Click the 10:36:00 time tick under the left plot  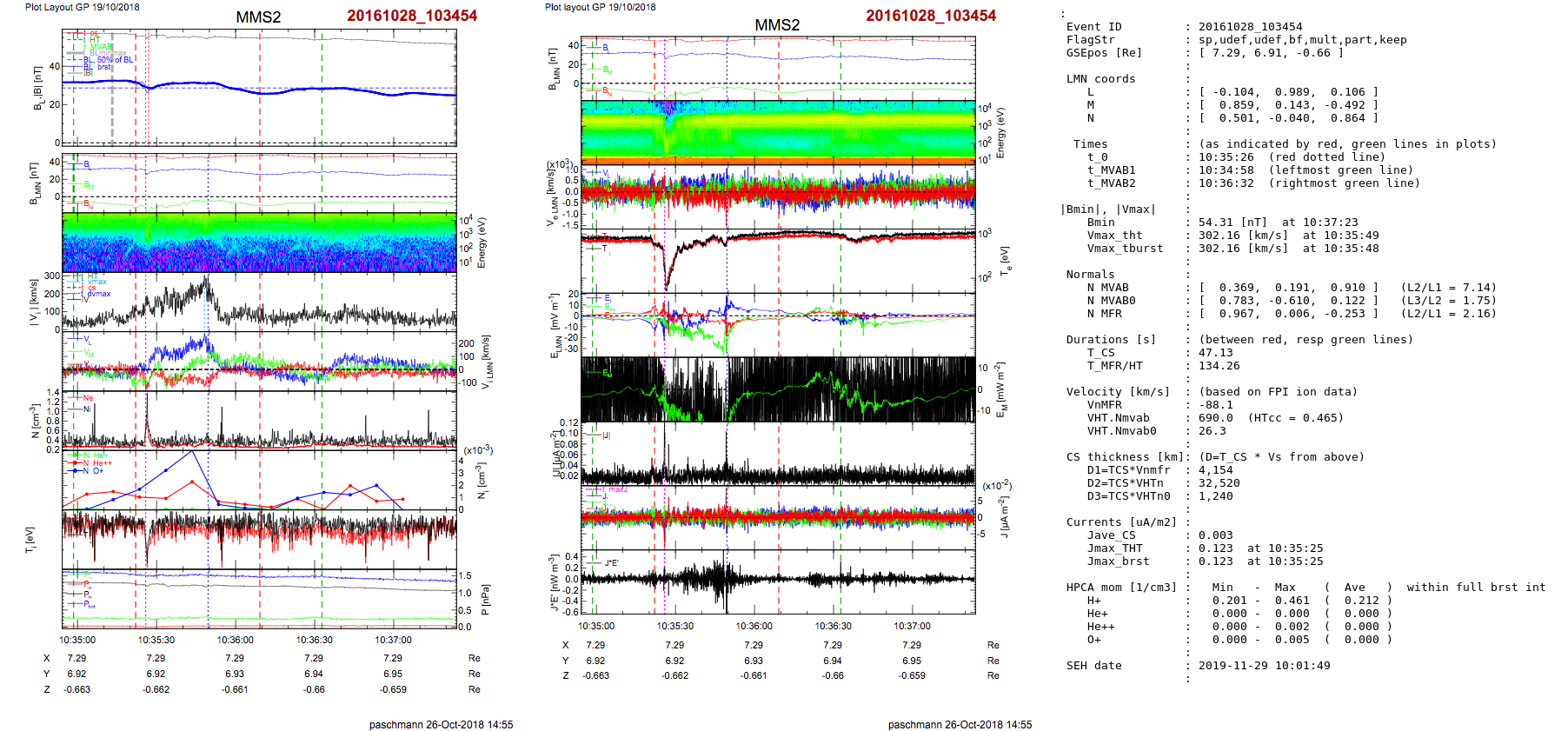[x=235, y=640]
